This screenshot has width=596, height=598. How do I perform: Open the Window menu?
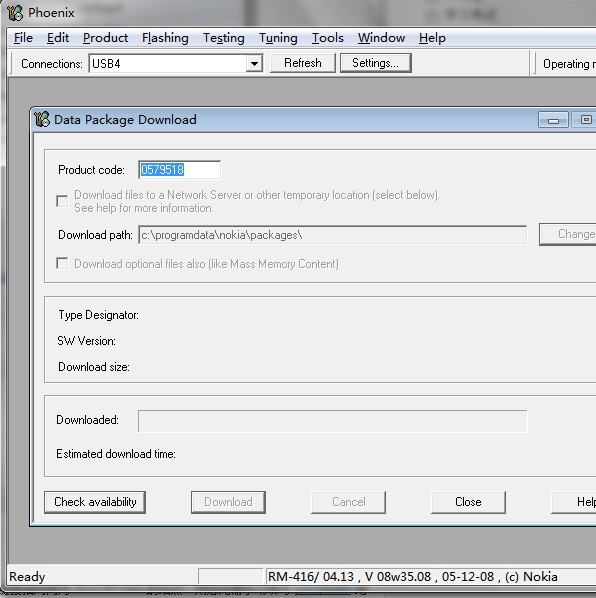(x=381, y=38)
